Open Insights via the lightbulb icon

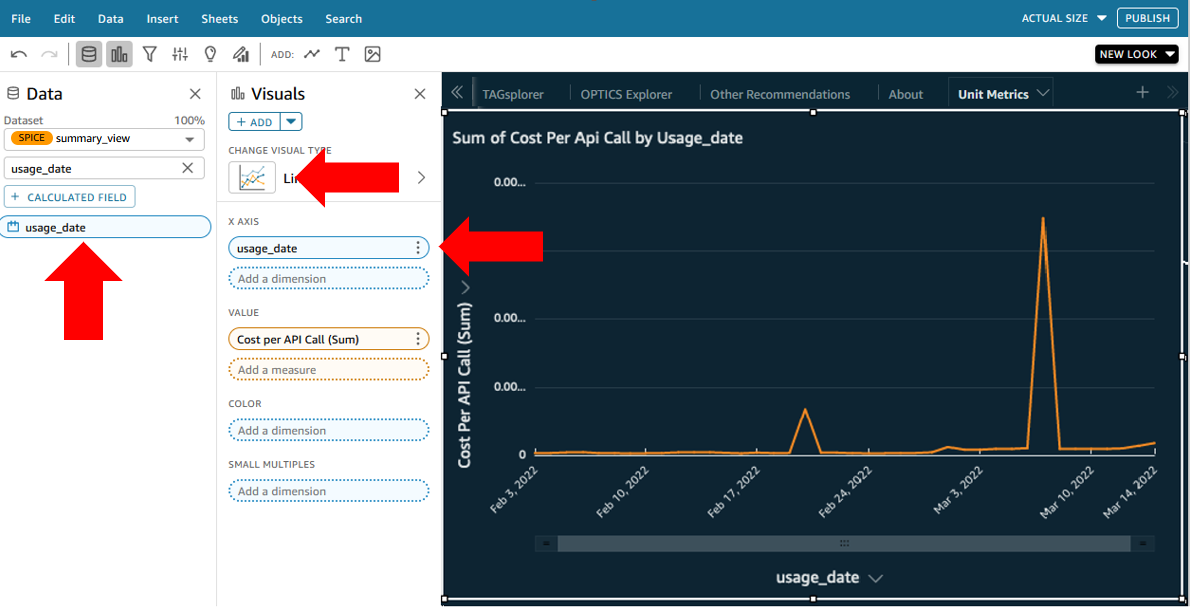(x=210, y=54)
